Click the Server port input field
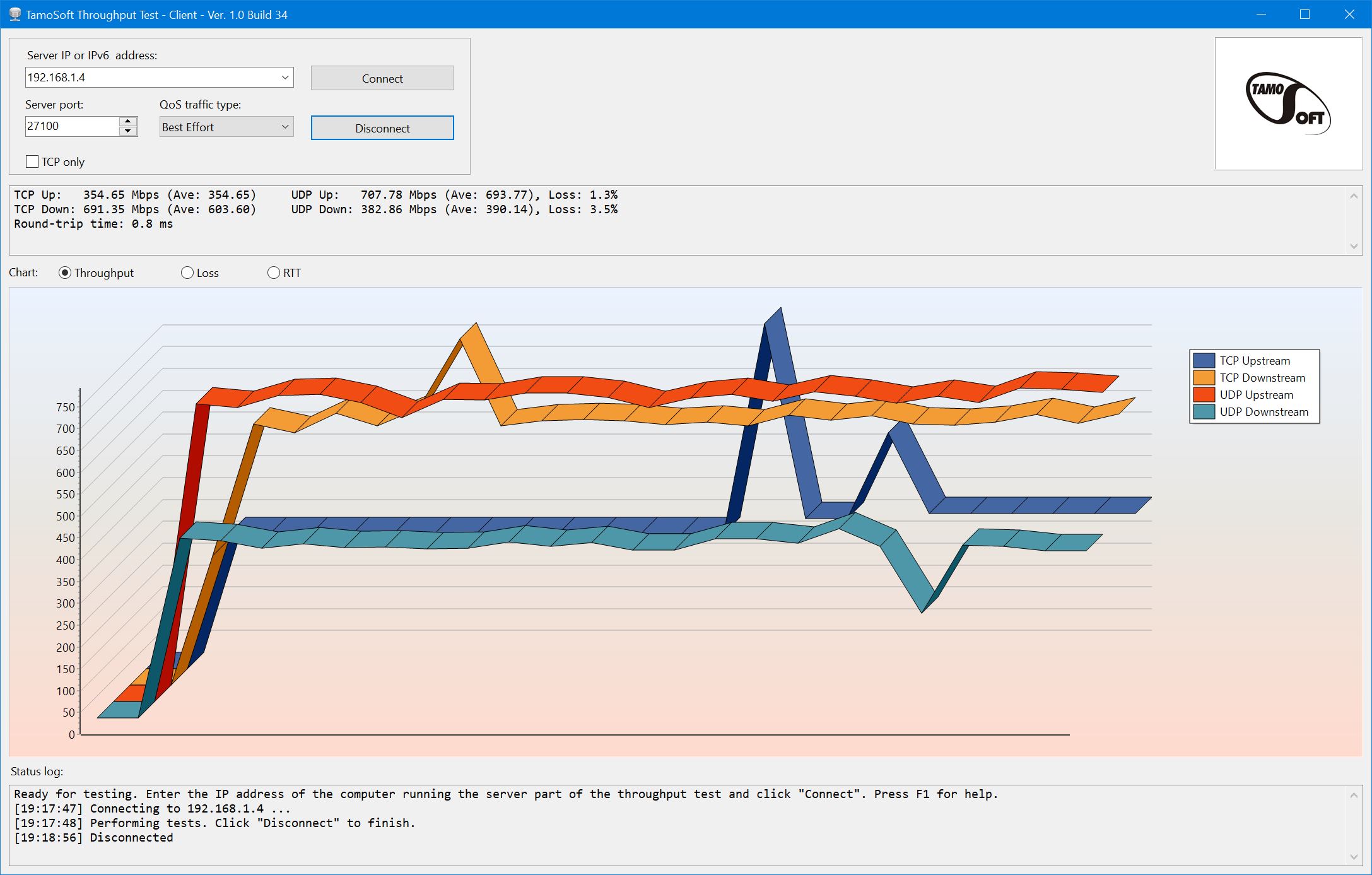 point(72,126)
